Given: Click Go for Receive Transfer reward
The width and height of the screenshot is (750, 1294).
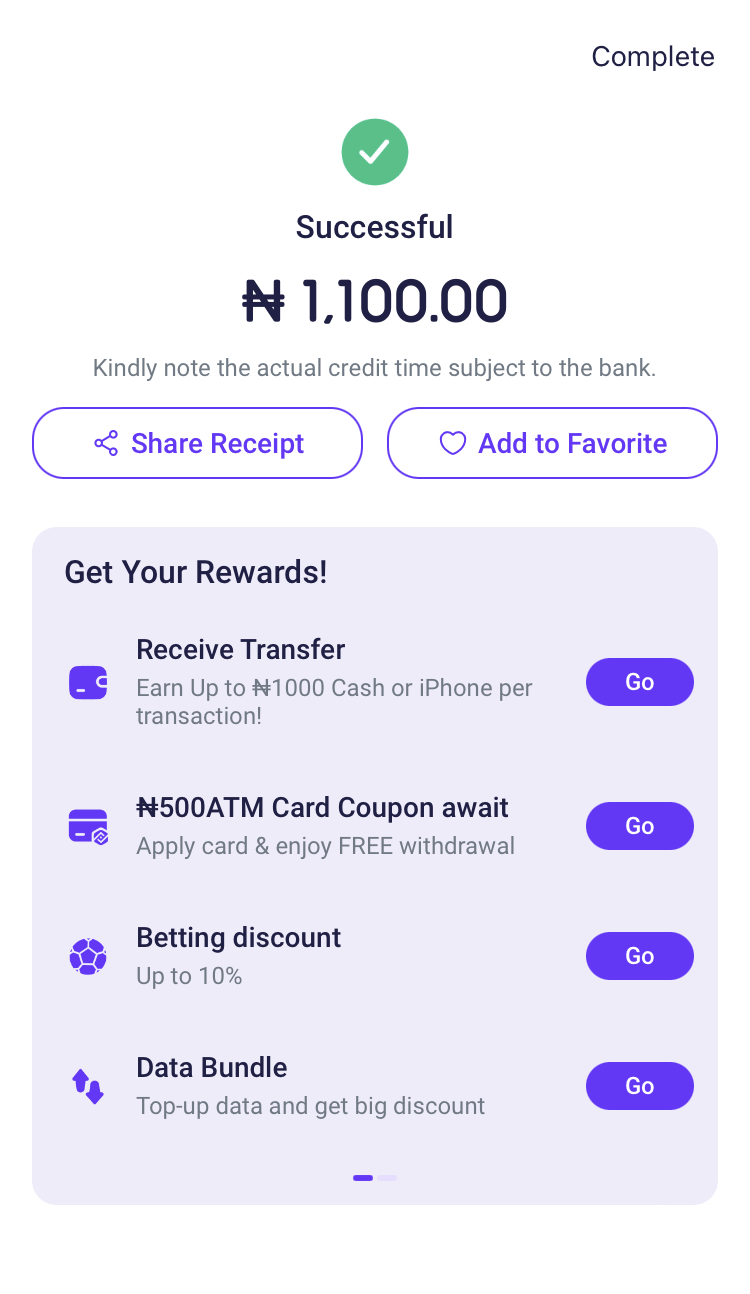Looking at the screenshot, I should (x=640, y=682).
